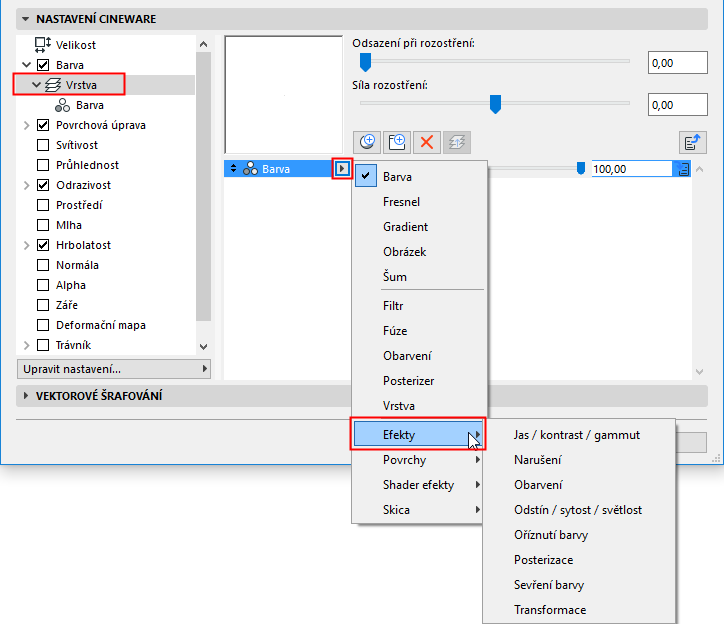This screenshot has height=624, width=724.
Task: Enable the Svítivost checkbox
Action: click(x=43, y=145)
